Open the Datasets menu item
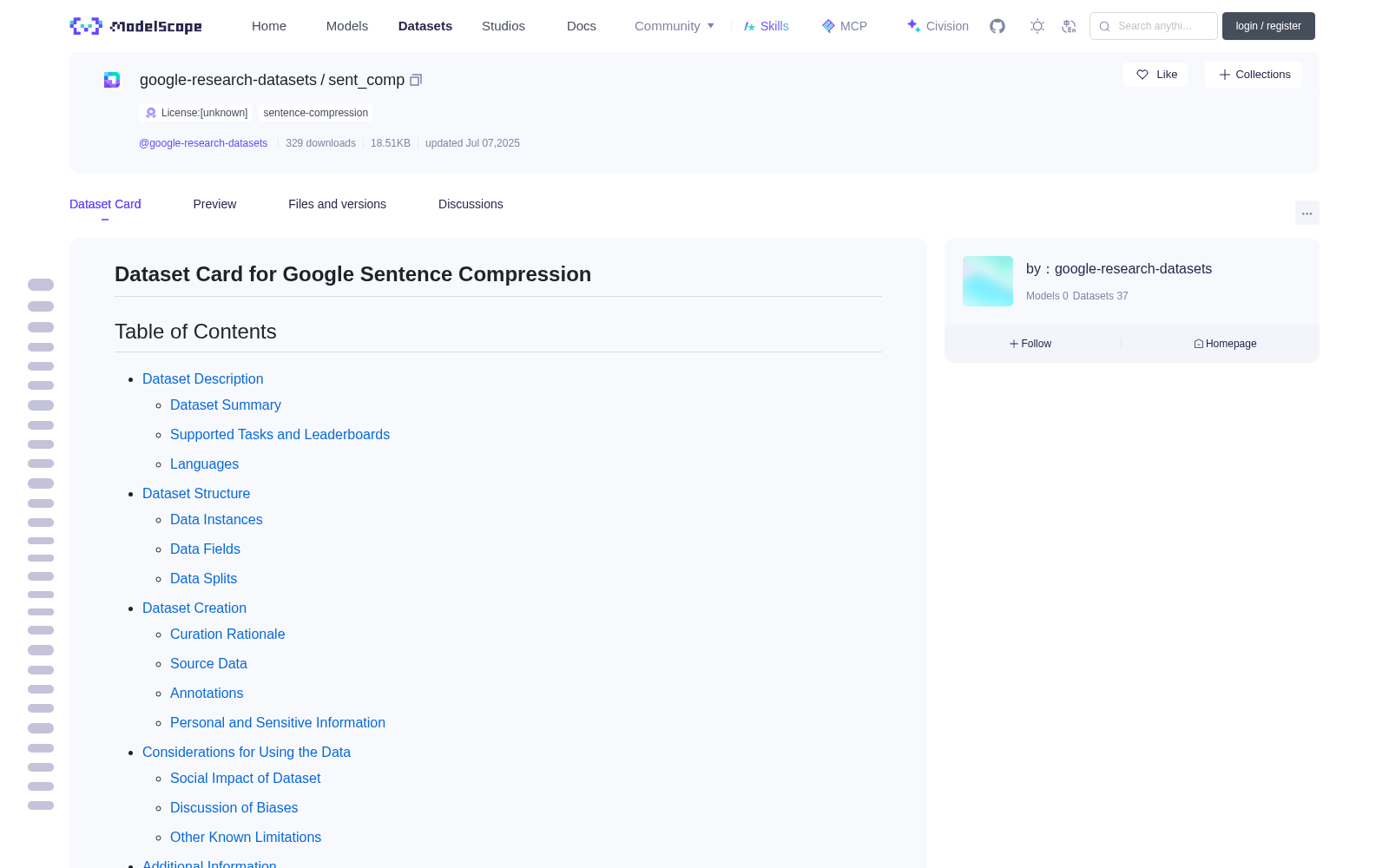 pyautogui.click(x=425, y=26)
